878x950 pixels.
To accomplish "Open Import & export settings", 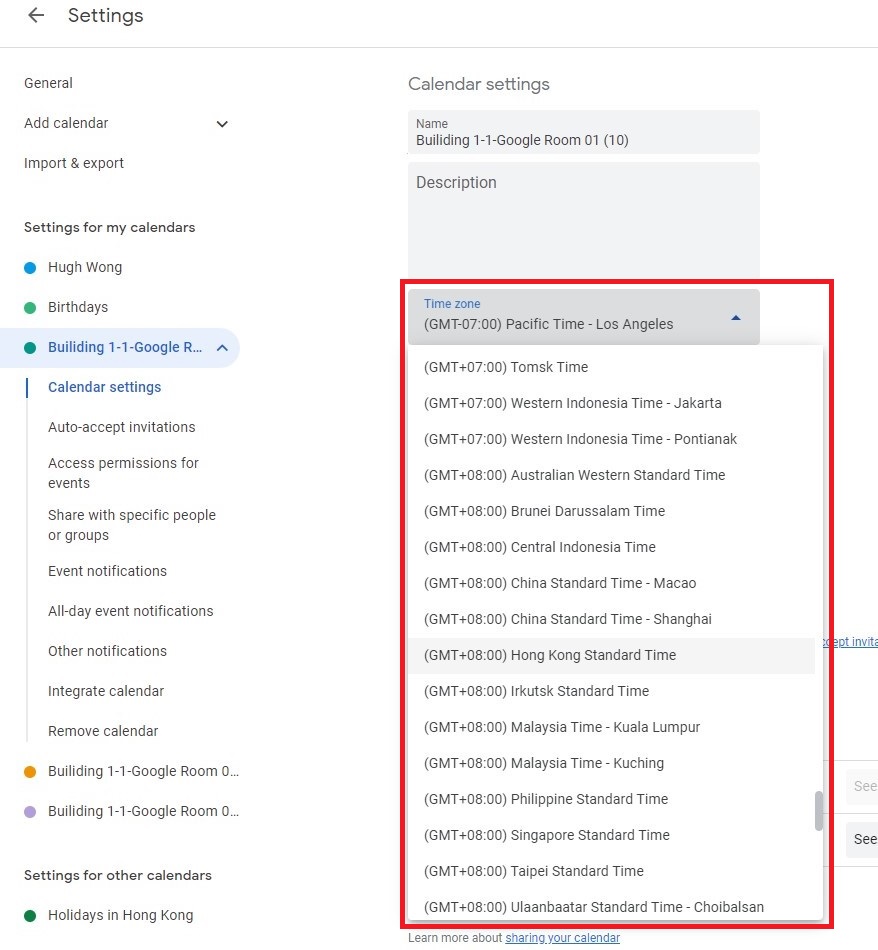I will pyautogui.click(x=74, y=163).
